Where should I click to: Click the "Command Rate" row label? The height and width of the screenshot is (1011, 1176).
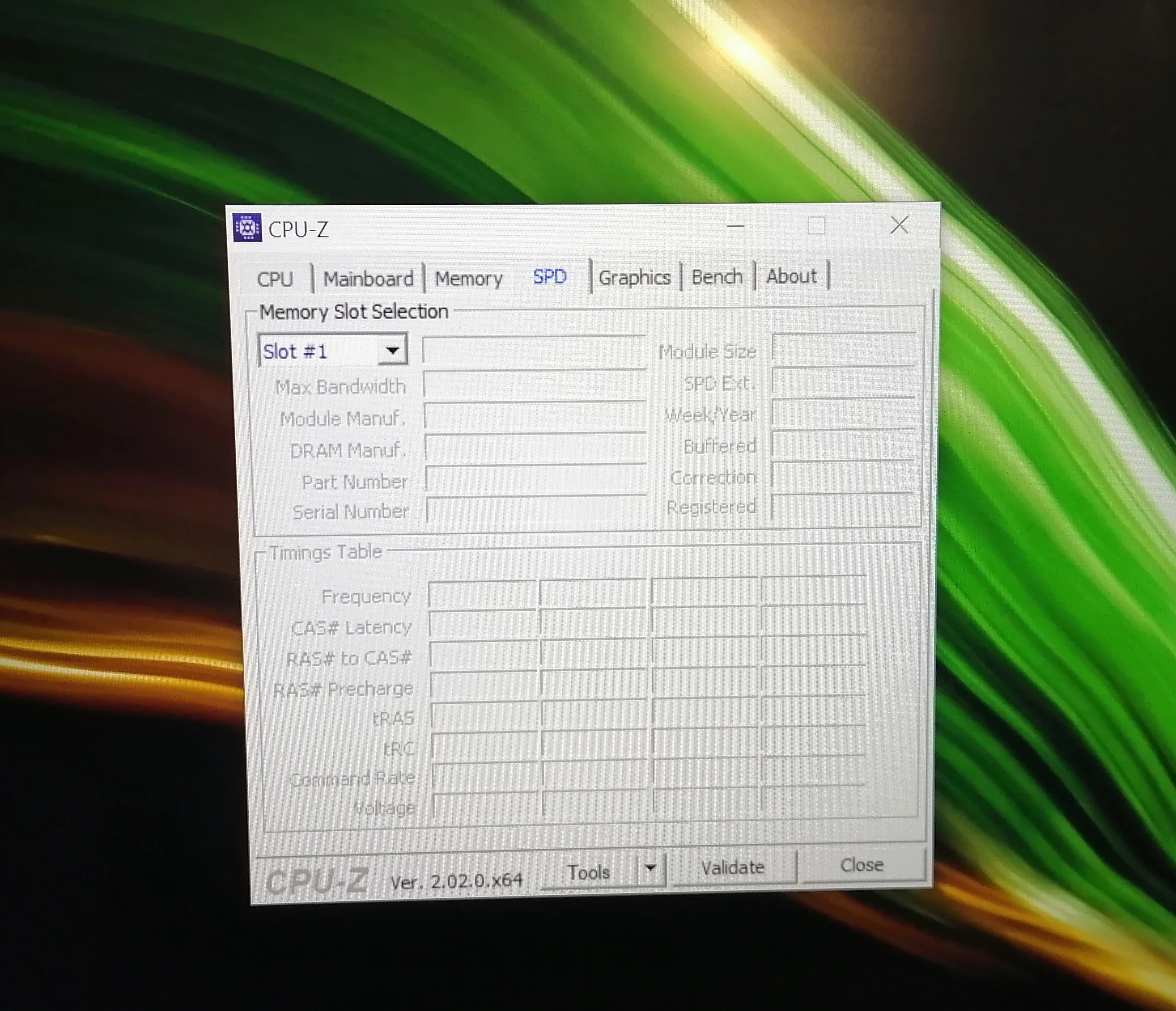click(x=352, y=778)
